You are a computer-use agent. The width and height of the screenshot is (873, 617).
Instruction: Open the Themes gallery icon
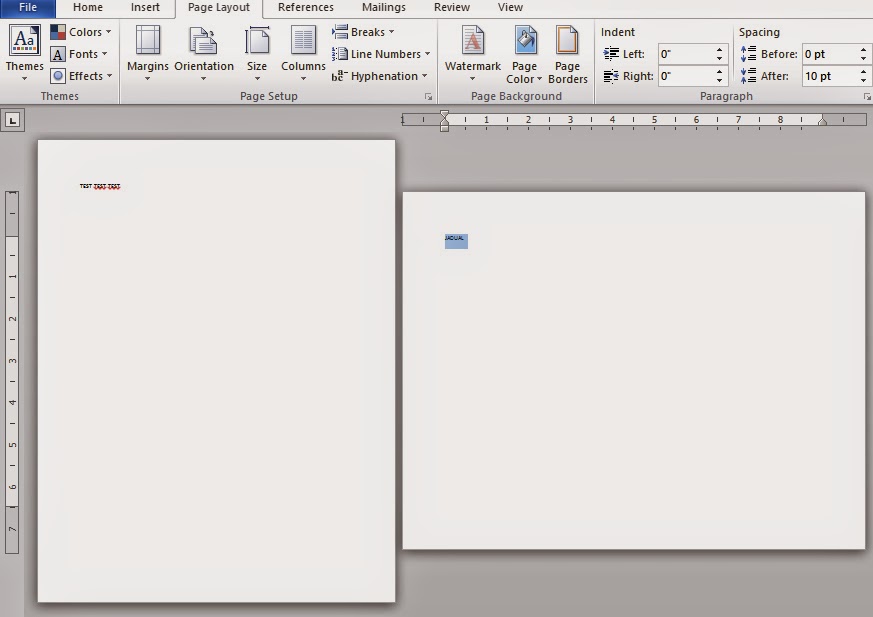(24, 41)
